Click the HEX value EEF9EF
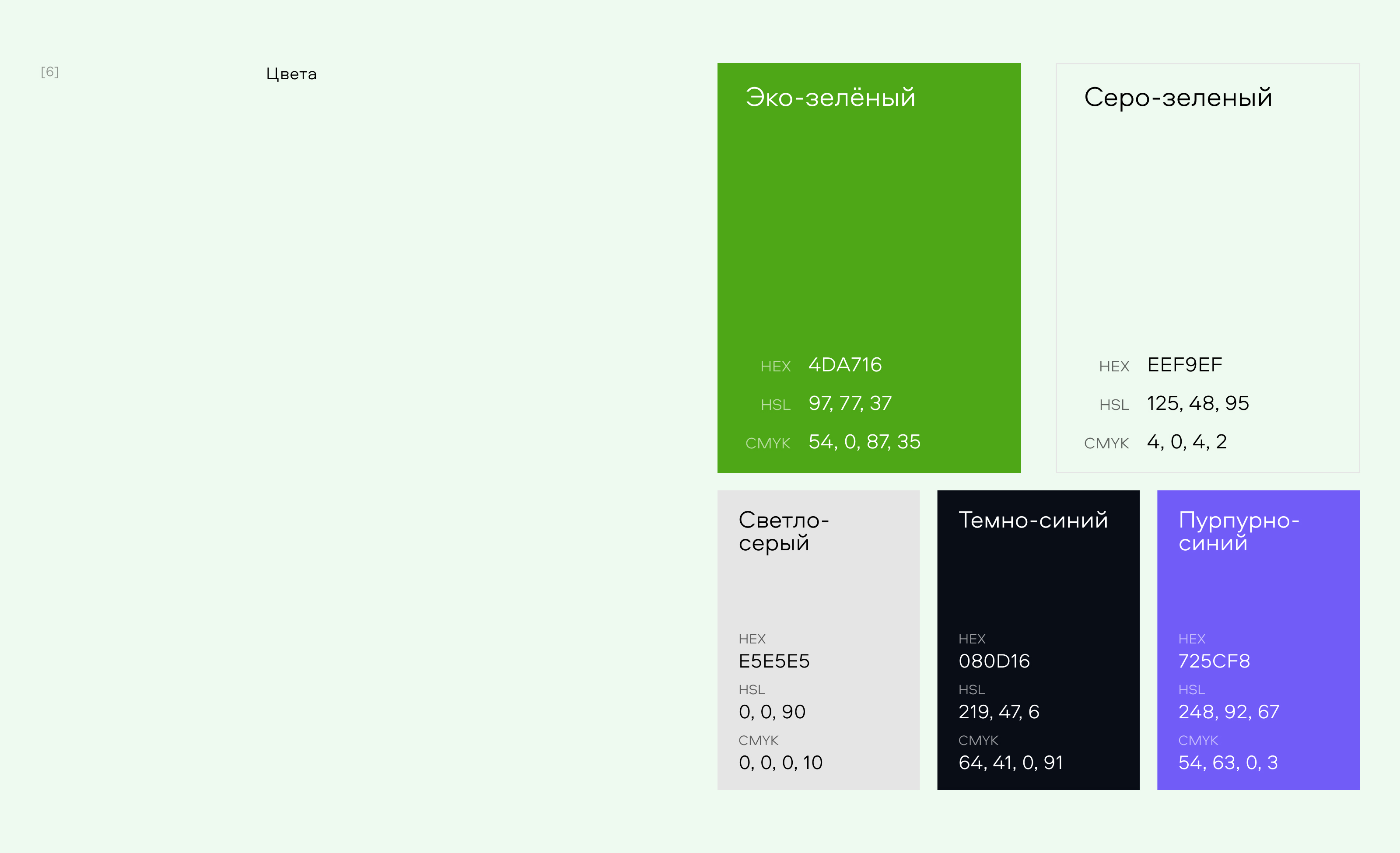The width and height of the screenshot is (1400, 853). pyautogui.click(x=1185, y=365)
